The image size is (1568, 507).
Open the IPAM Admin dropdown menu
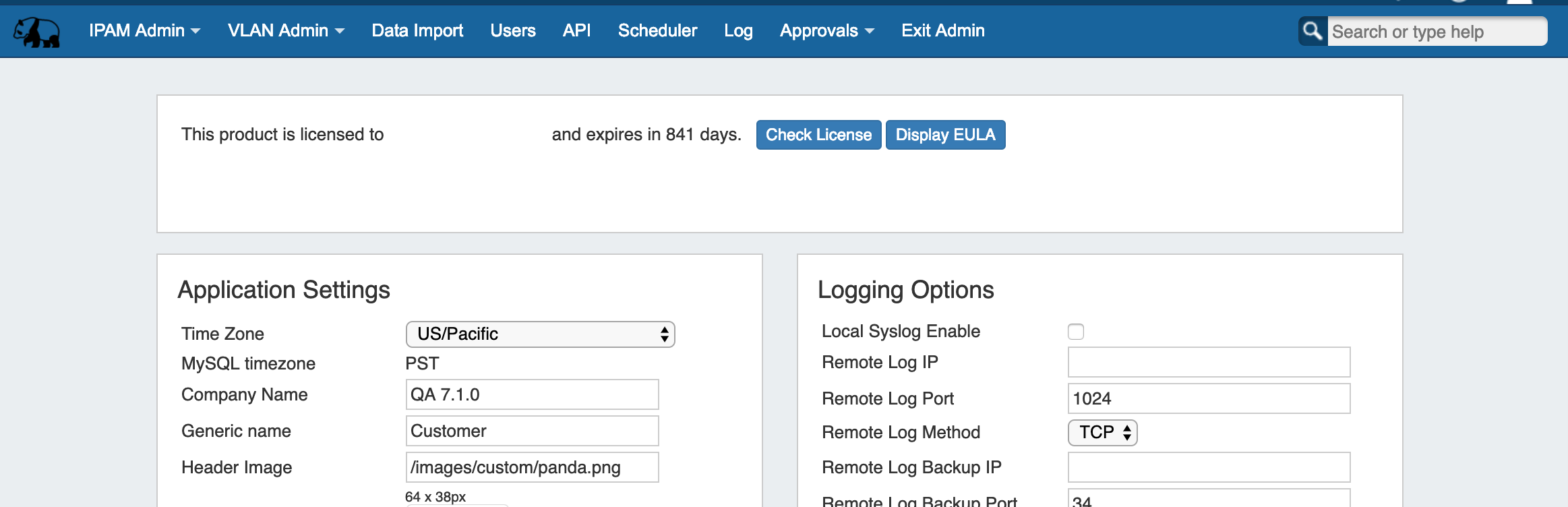point(144,30)
